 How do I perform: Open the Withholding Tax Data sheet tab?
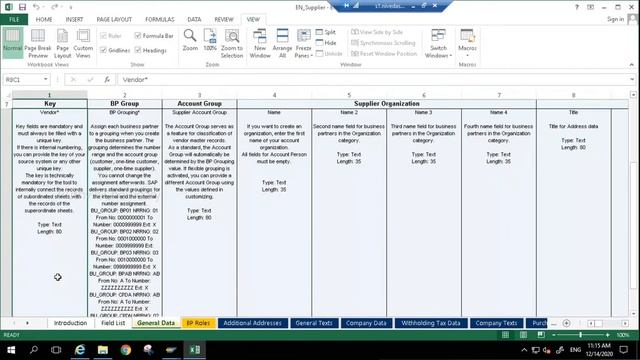(431, 323)
